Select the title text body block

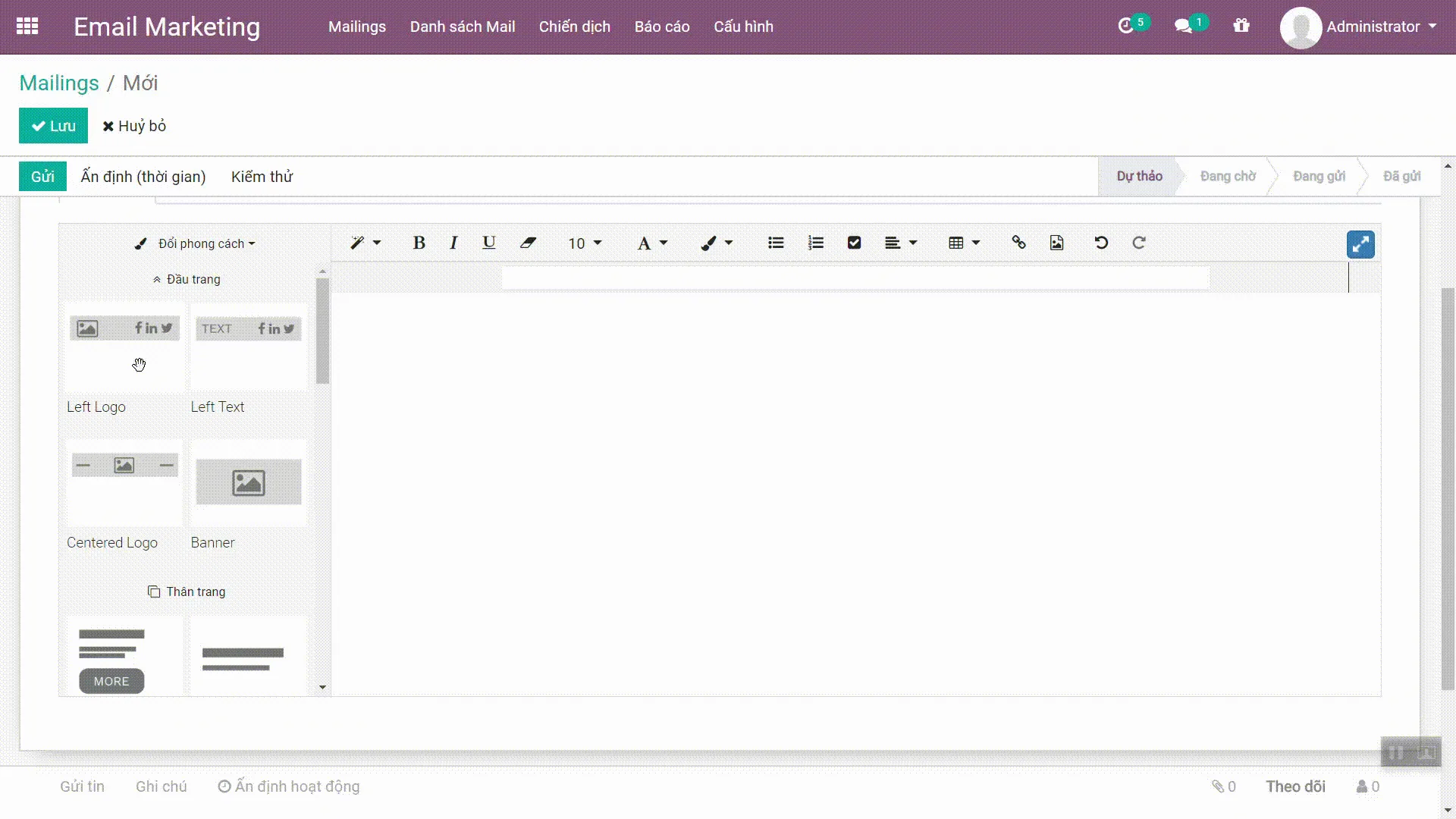[x=248, y=657]
